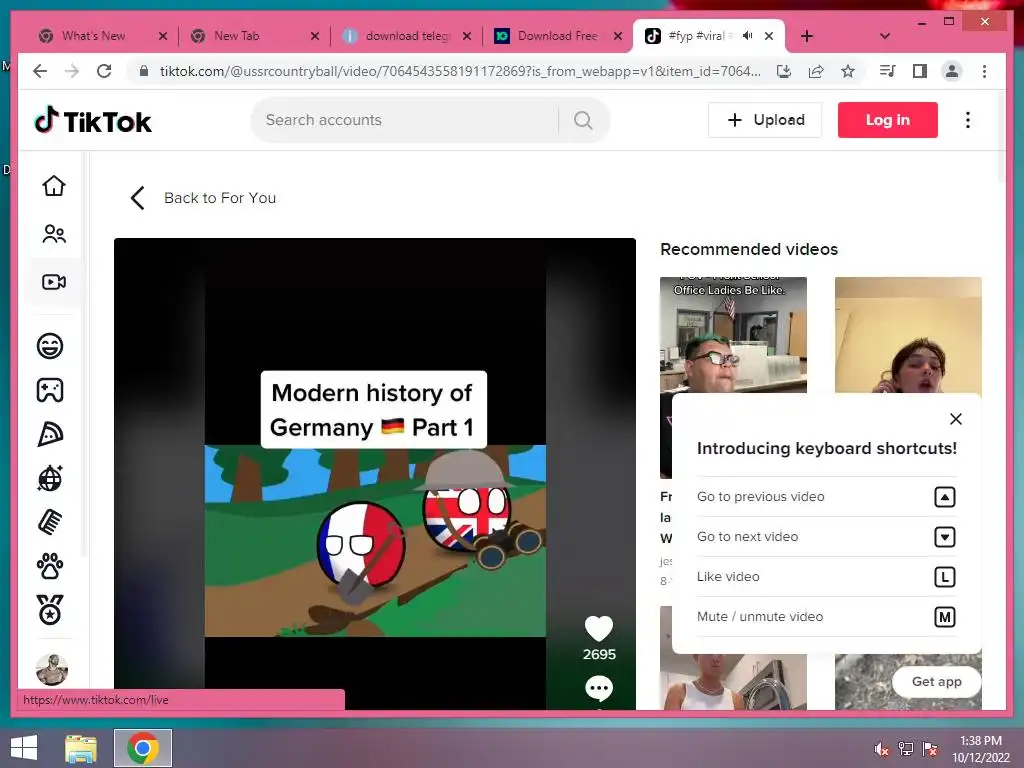Expand the tab search chevron
1024x768 pixels.
(885, 36)
